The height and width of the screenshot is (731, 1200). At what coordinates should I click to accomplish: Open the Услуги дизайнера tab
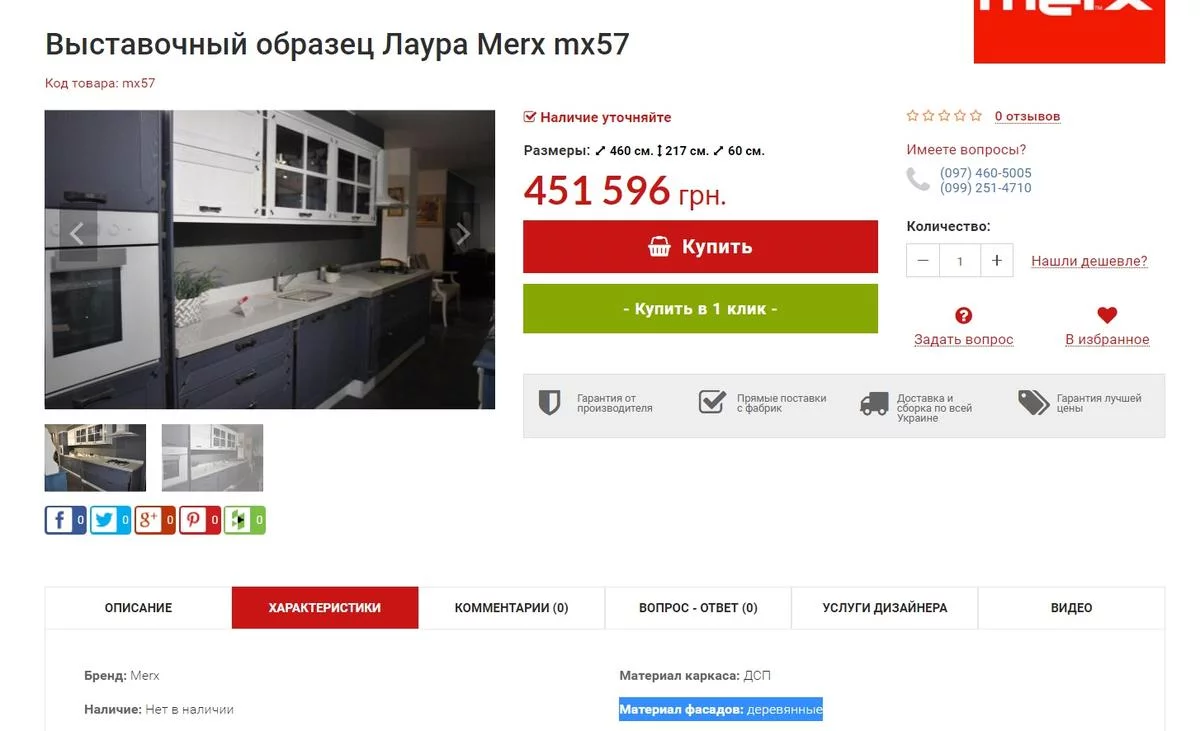(x=885, y=608)
